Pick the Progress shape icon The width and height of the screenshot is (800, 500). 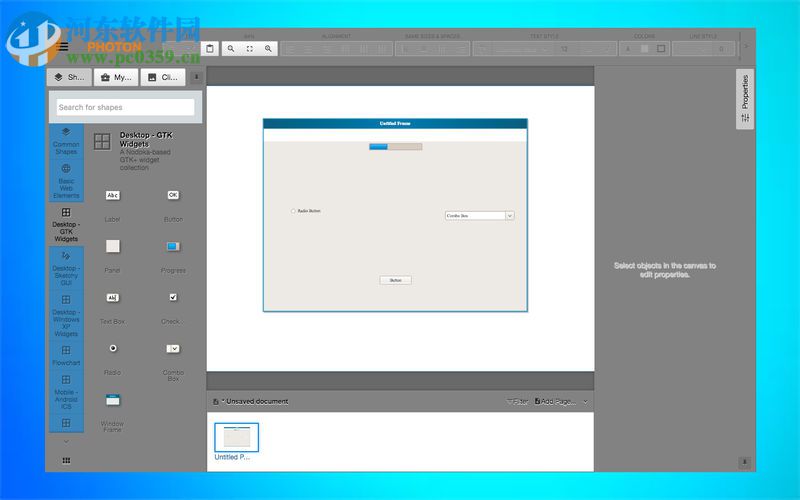pos(173,246)
